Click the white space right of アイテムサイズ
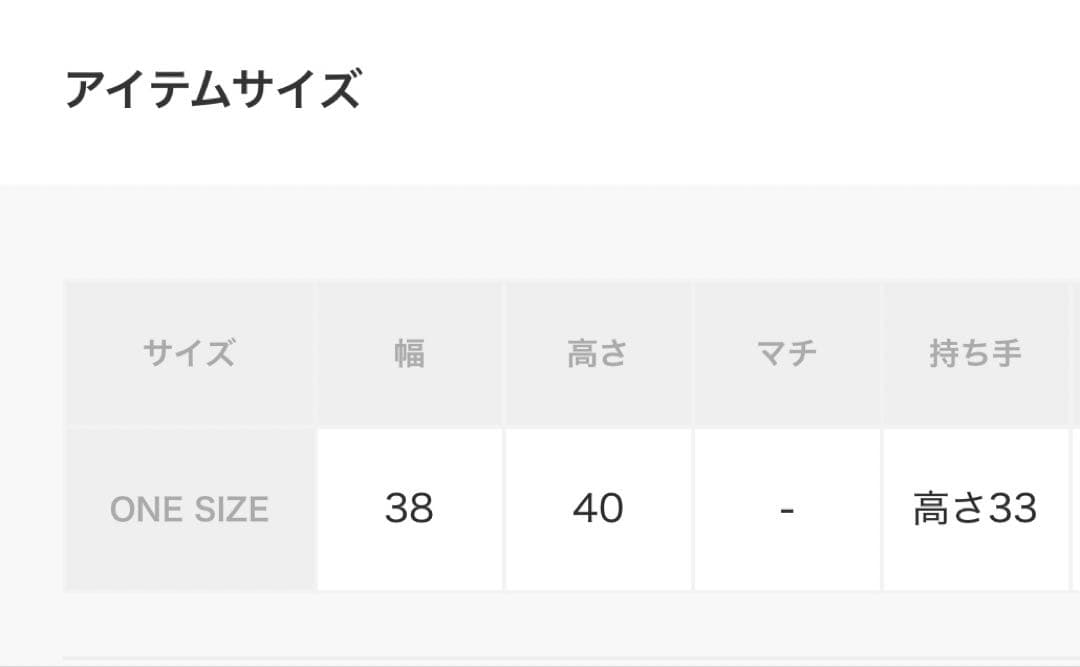 700,90
